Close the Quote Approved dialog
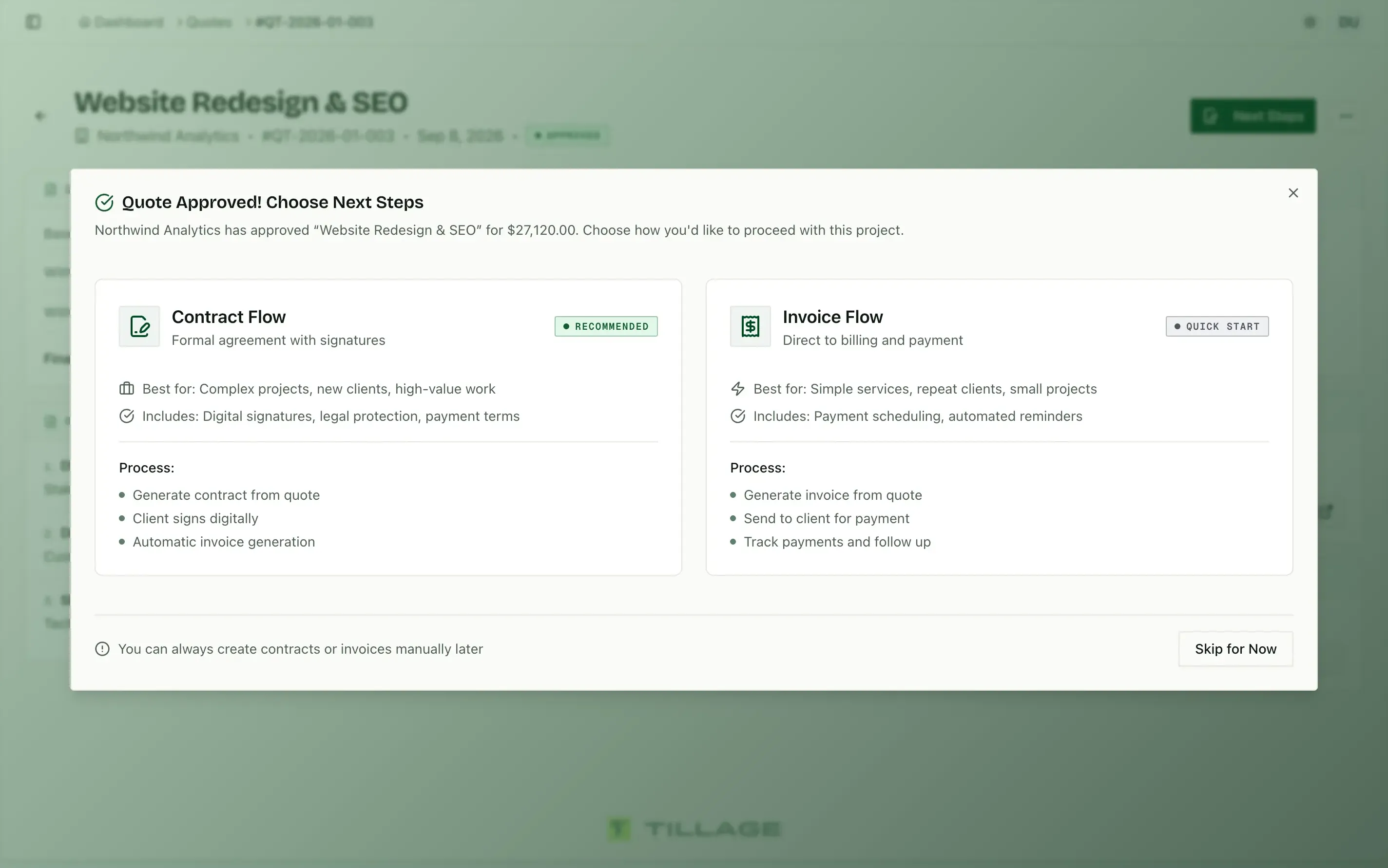Viewport: 1388px width, 868px height. [x=1292, y=193]
